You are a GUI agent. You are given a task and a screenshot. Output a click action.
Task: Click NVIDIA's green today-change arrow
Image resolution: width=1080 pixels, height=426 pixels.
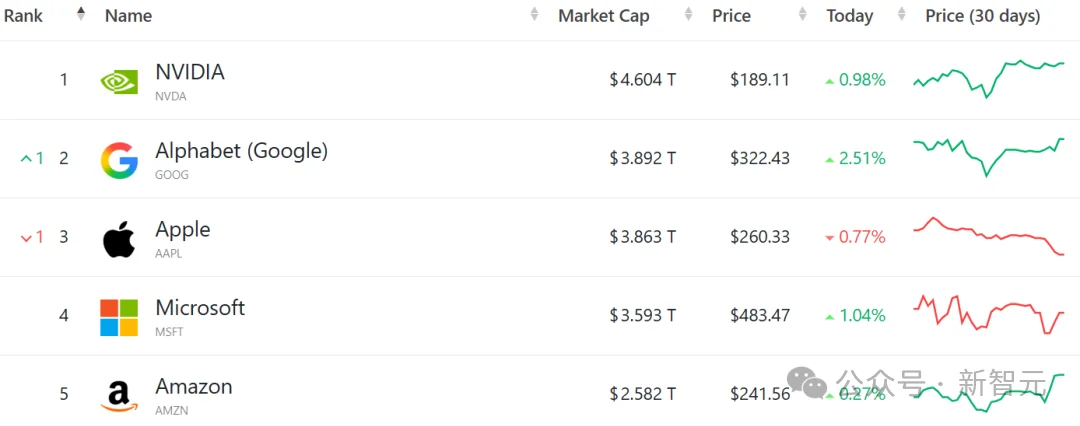[829, 80]
